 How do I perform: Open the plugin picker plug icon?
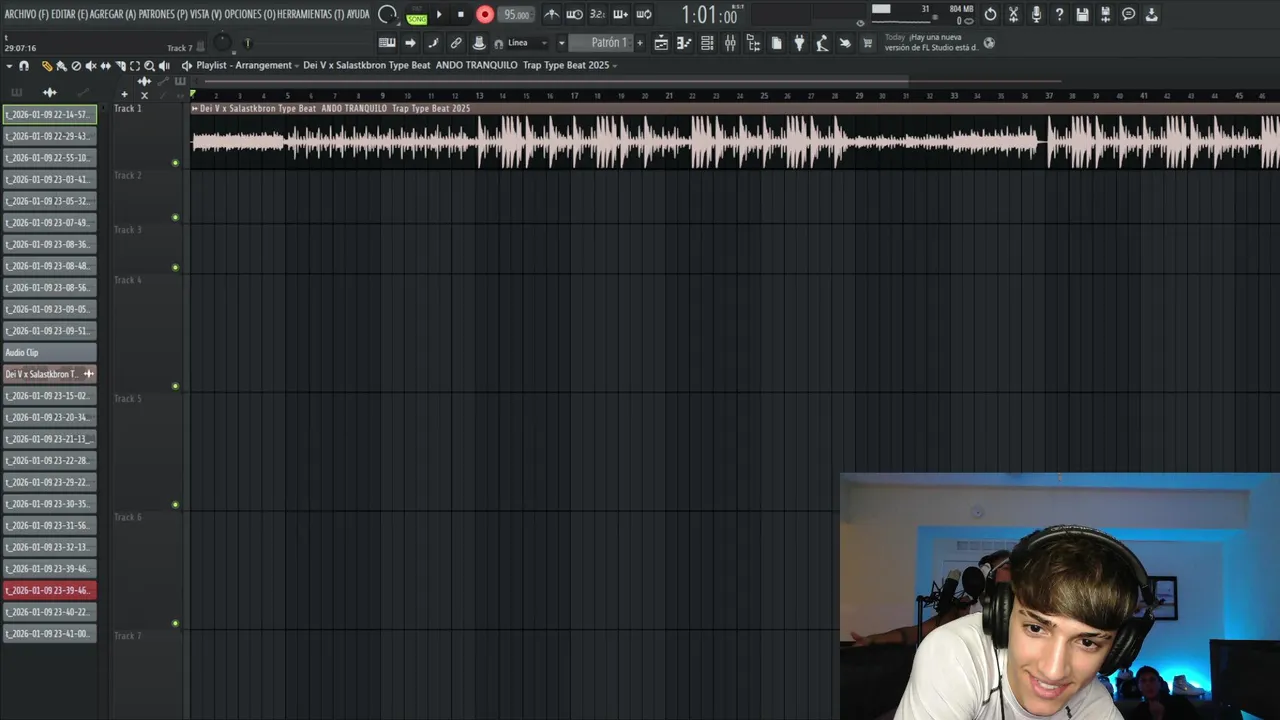pos(799,43)
